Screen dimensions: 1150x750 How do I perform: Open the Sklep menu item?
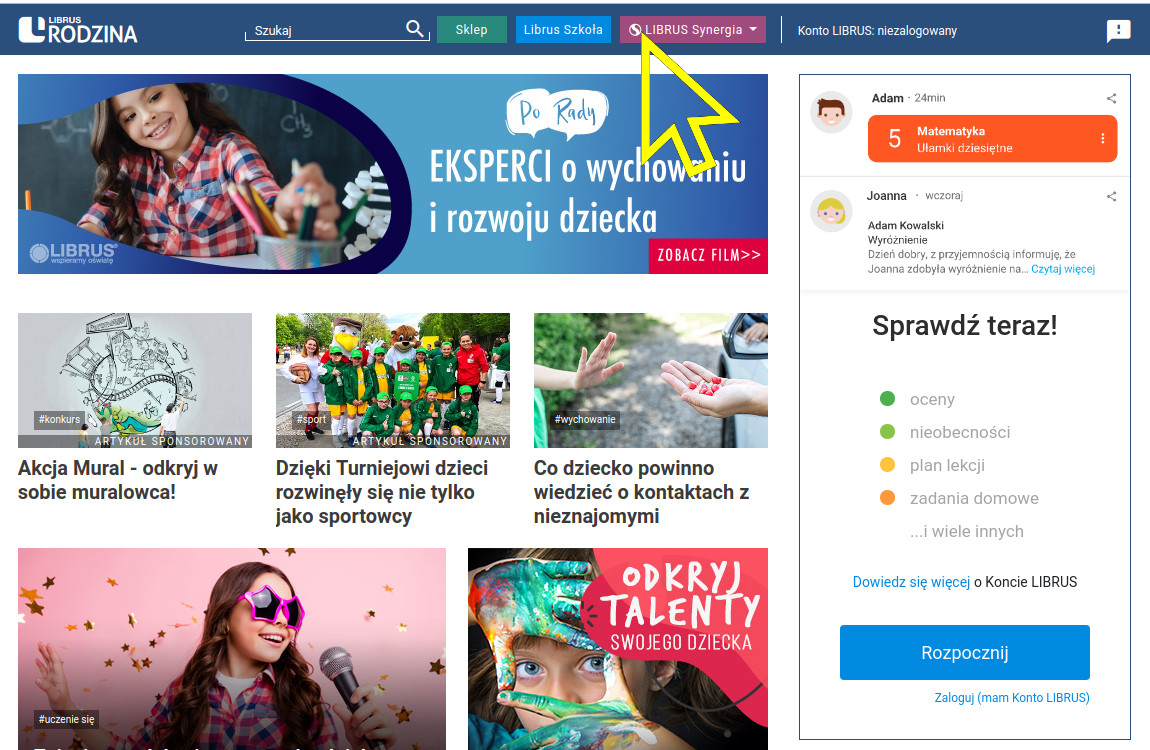[x=472, y=29]
